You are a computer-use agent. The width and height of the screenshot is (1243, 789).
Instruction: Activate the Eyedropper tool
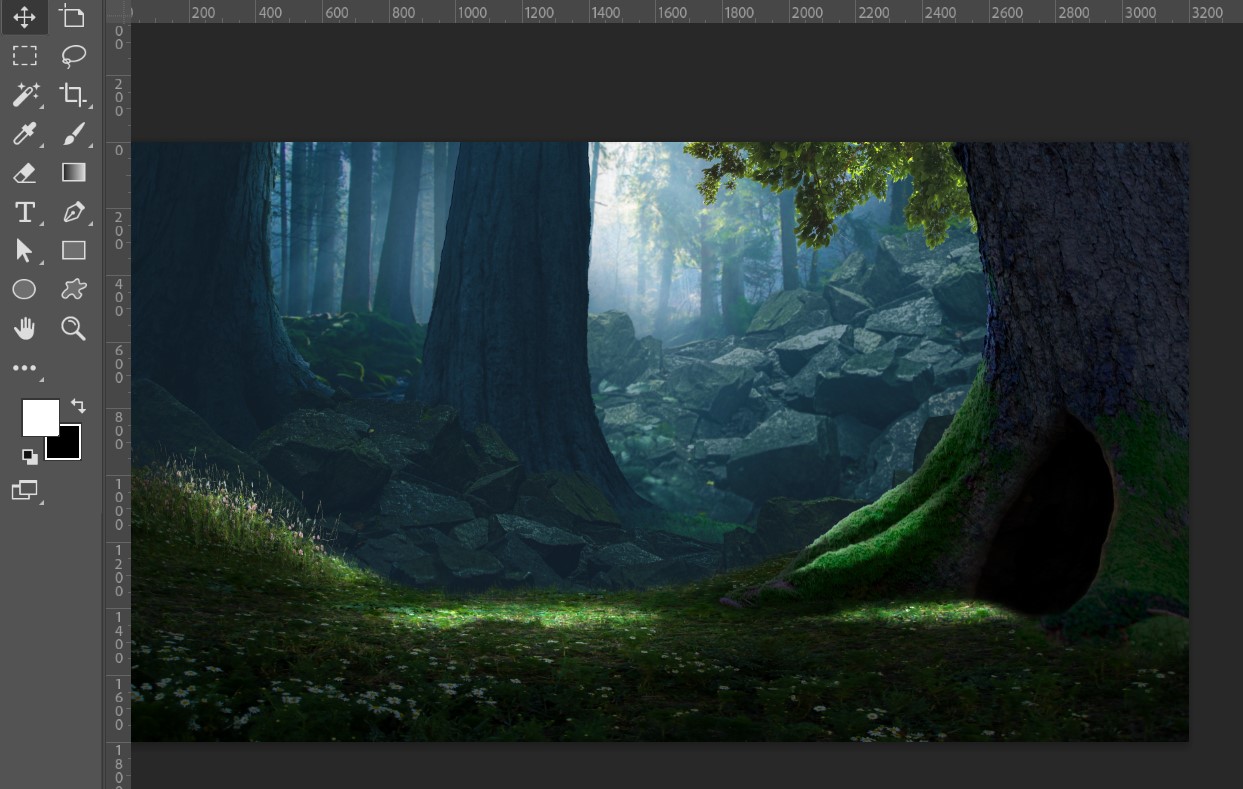click(24, 134)
